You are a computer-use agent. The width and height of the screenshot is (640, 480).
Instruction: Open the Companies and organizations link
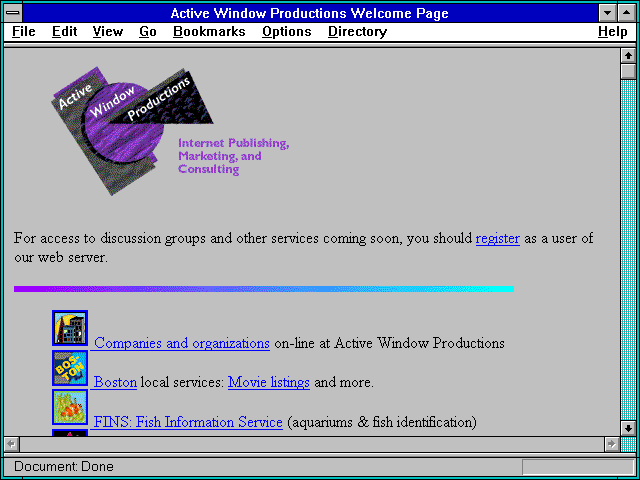182,343
